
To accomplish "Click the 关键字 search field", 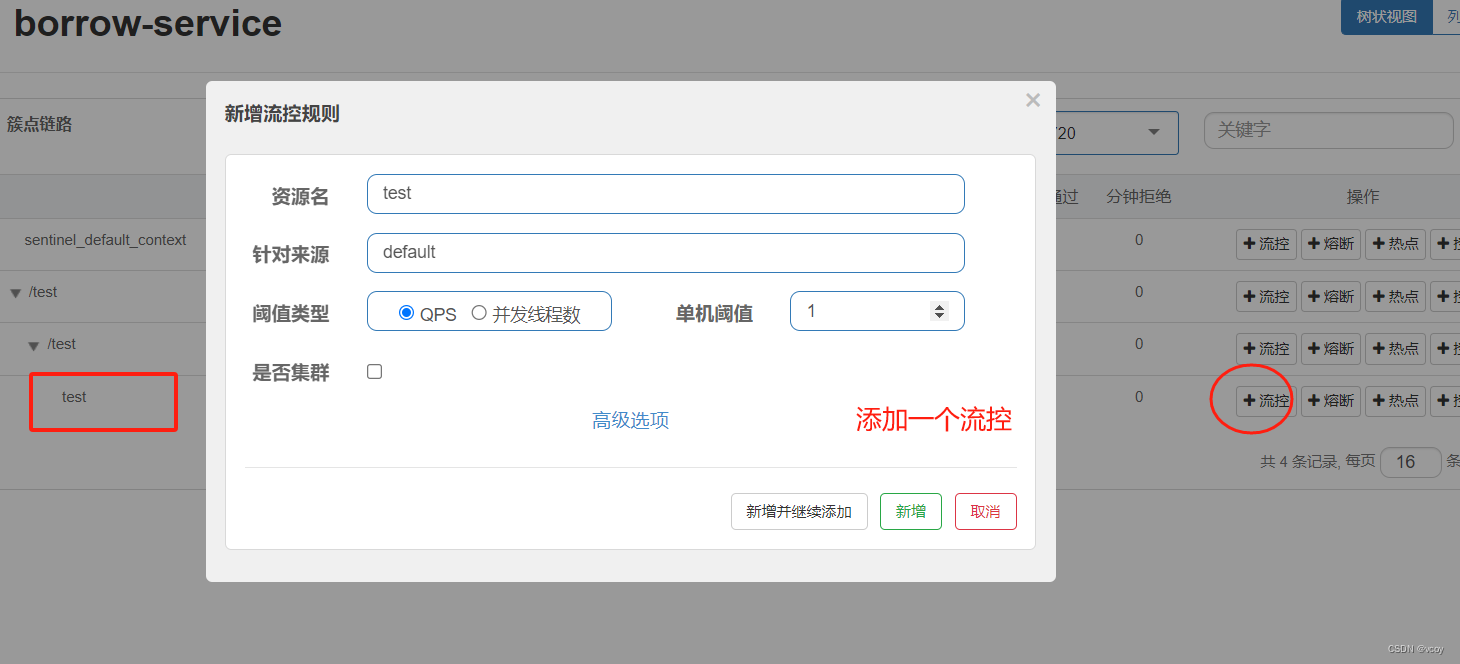I will [1328, 130].
